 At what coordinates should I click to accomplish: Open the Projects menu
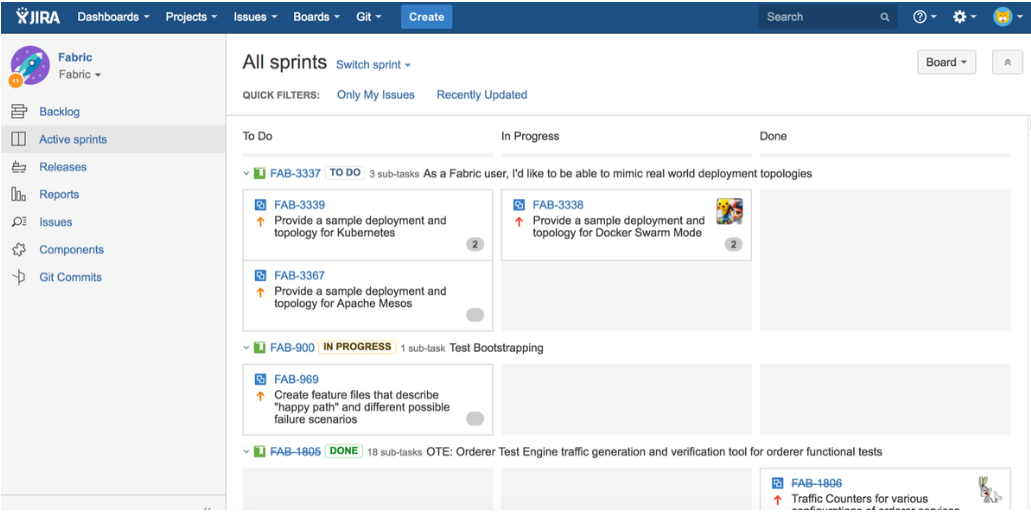[x=192, y=17]
